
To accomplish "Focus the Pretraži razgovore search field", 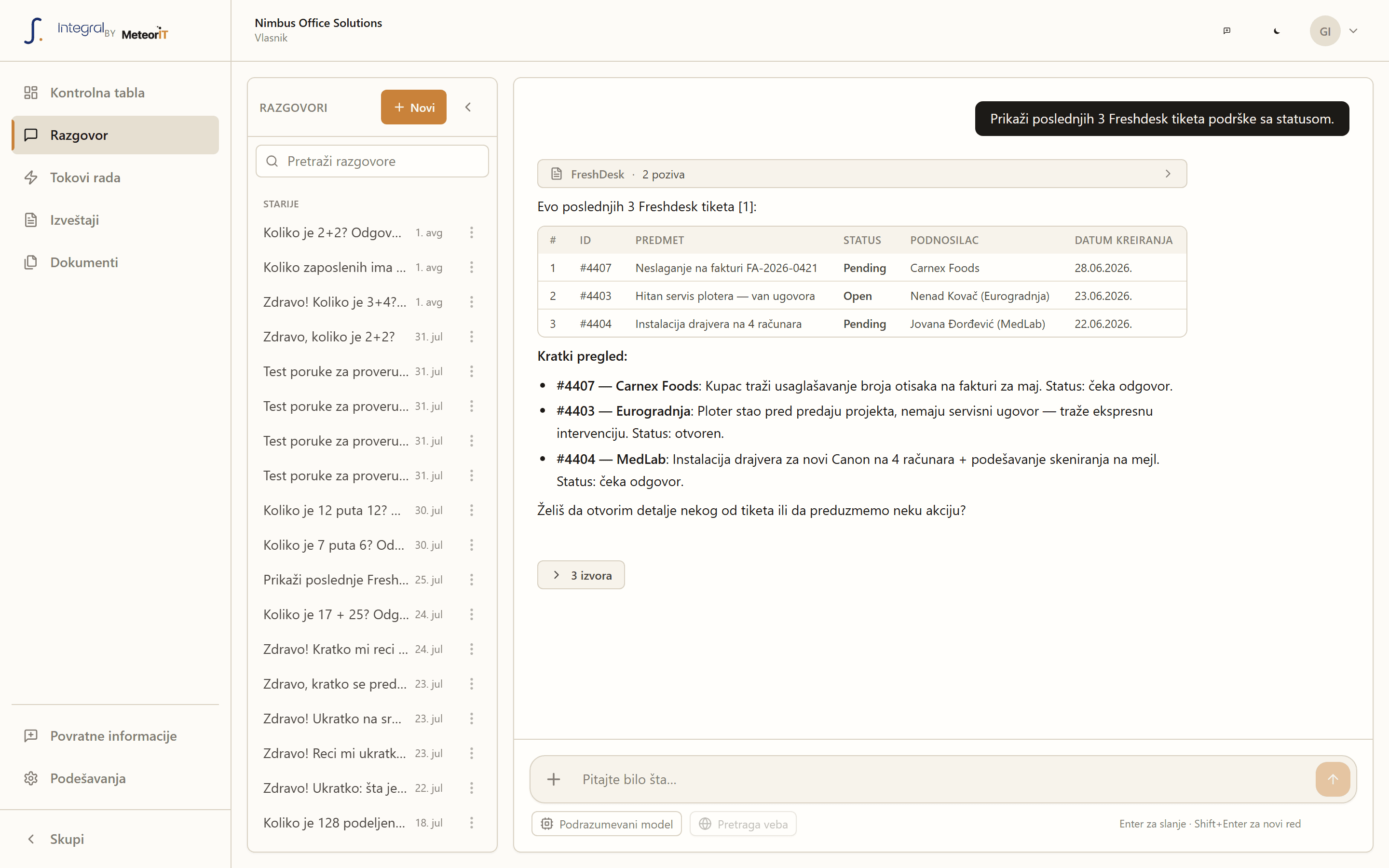I will [372, 162].
